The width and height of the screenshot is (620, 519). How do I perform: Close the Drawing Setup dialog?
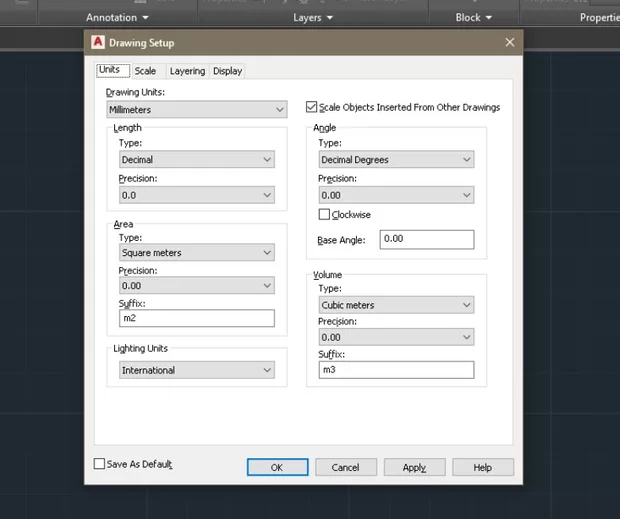509,42
